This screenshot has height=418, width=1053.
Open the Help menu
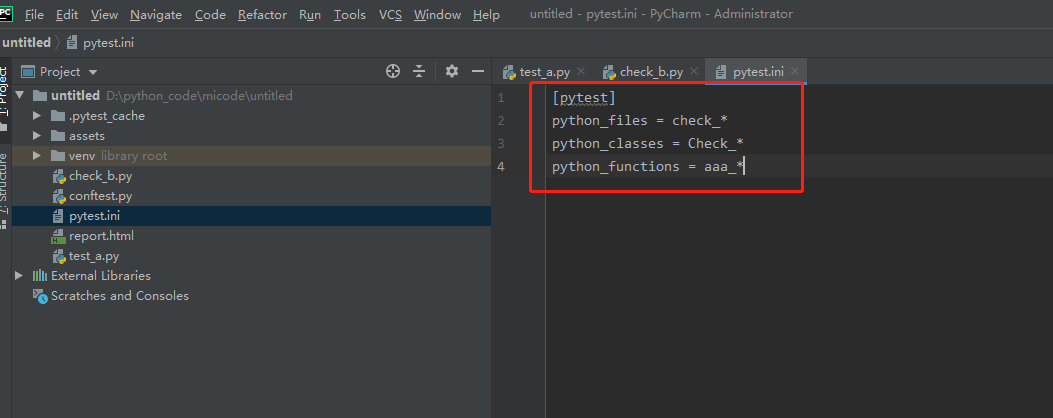point(486,14)
